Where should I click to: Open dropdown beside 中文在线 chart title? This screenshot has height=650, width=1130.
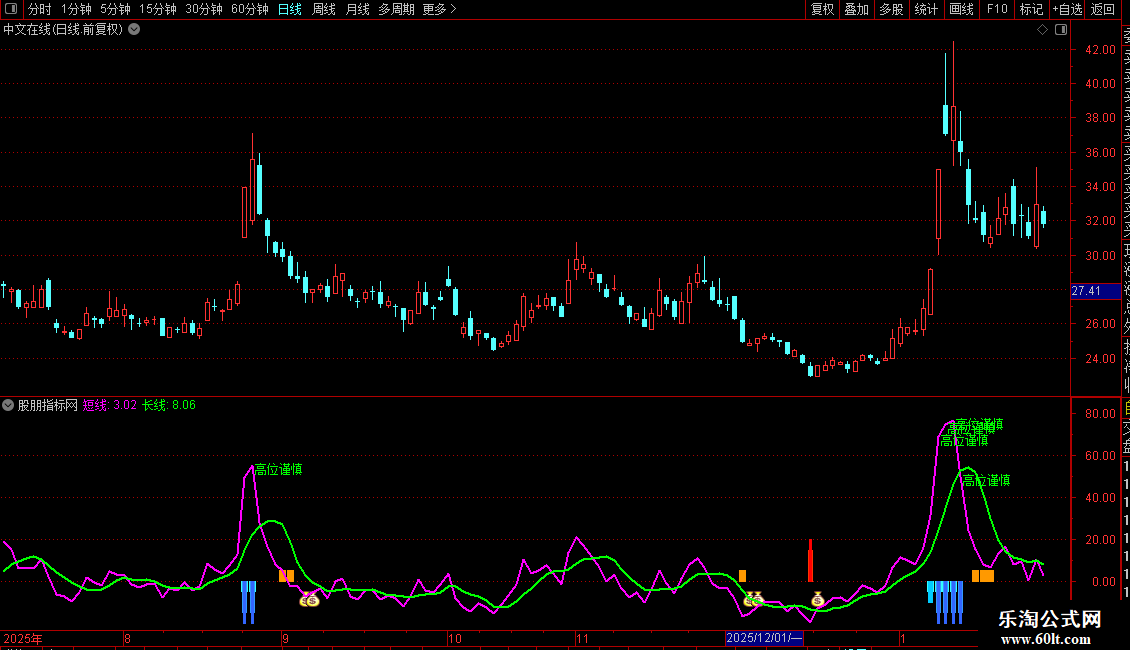tap(134, 30)
